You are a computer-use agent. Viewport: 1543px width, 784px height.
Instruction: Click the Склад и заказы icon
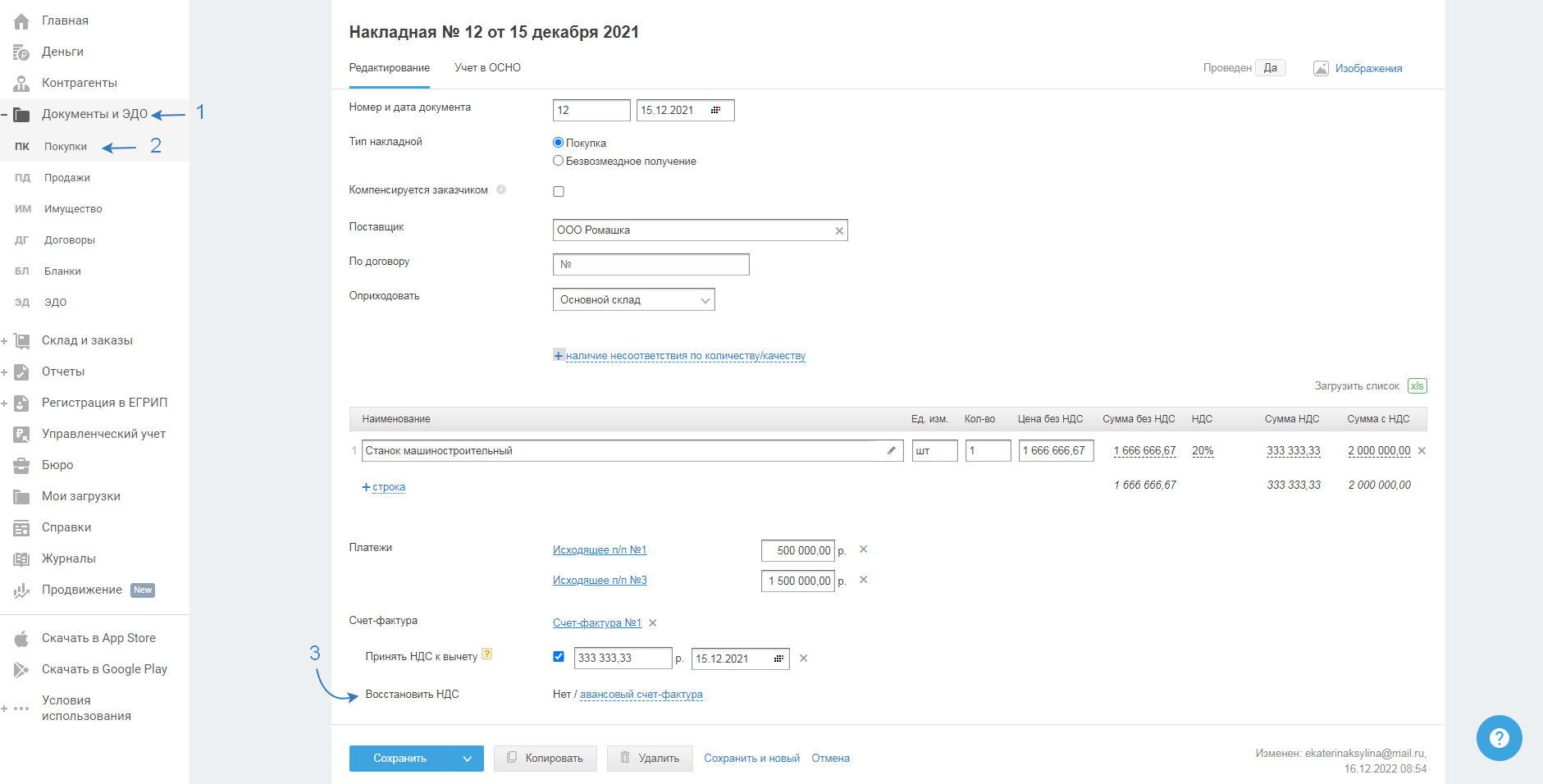click(21, 341)
